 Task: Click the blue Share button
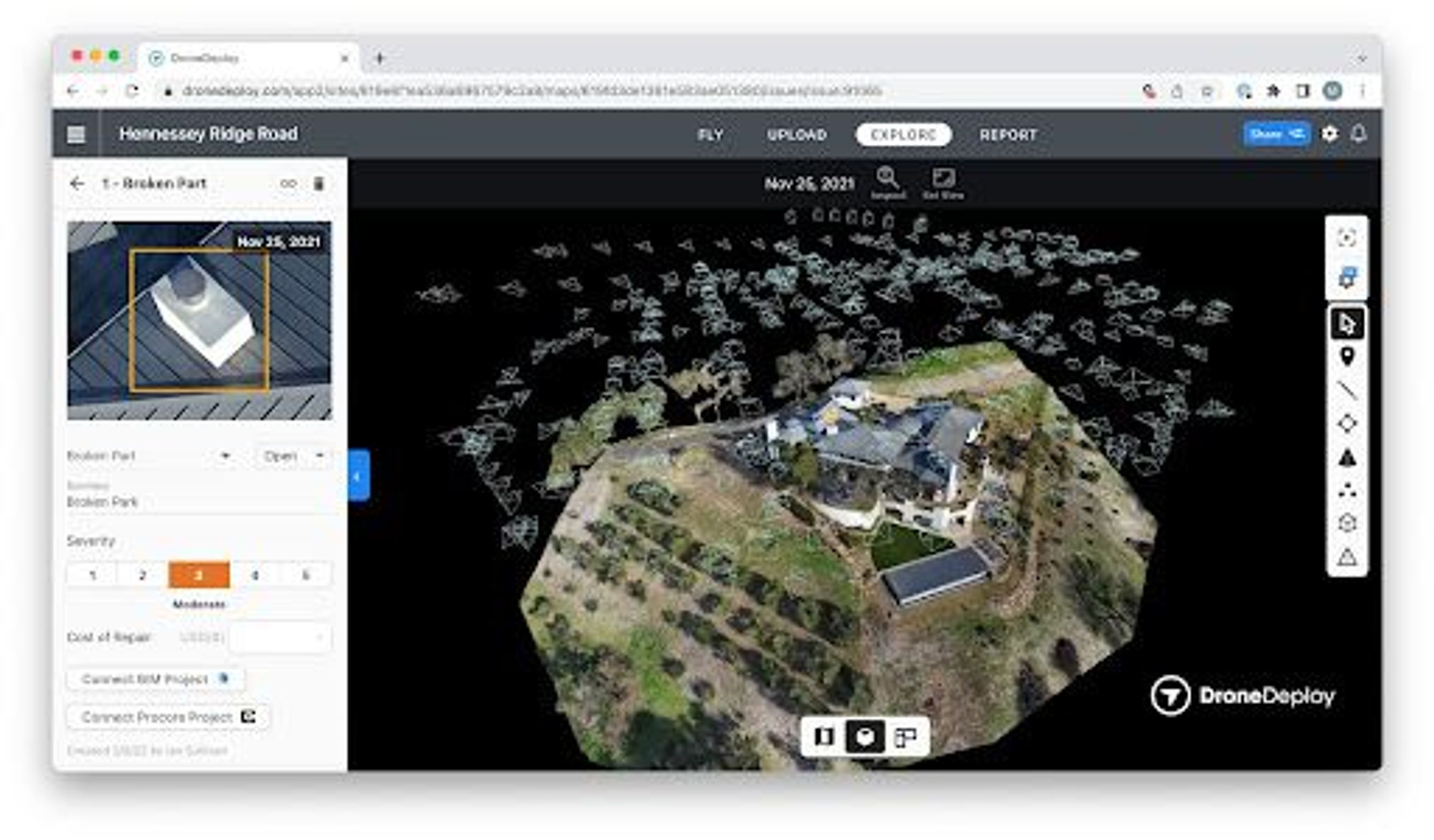1276,134
